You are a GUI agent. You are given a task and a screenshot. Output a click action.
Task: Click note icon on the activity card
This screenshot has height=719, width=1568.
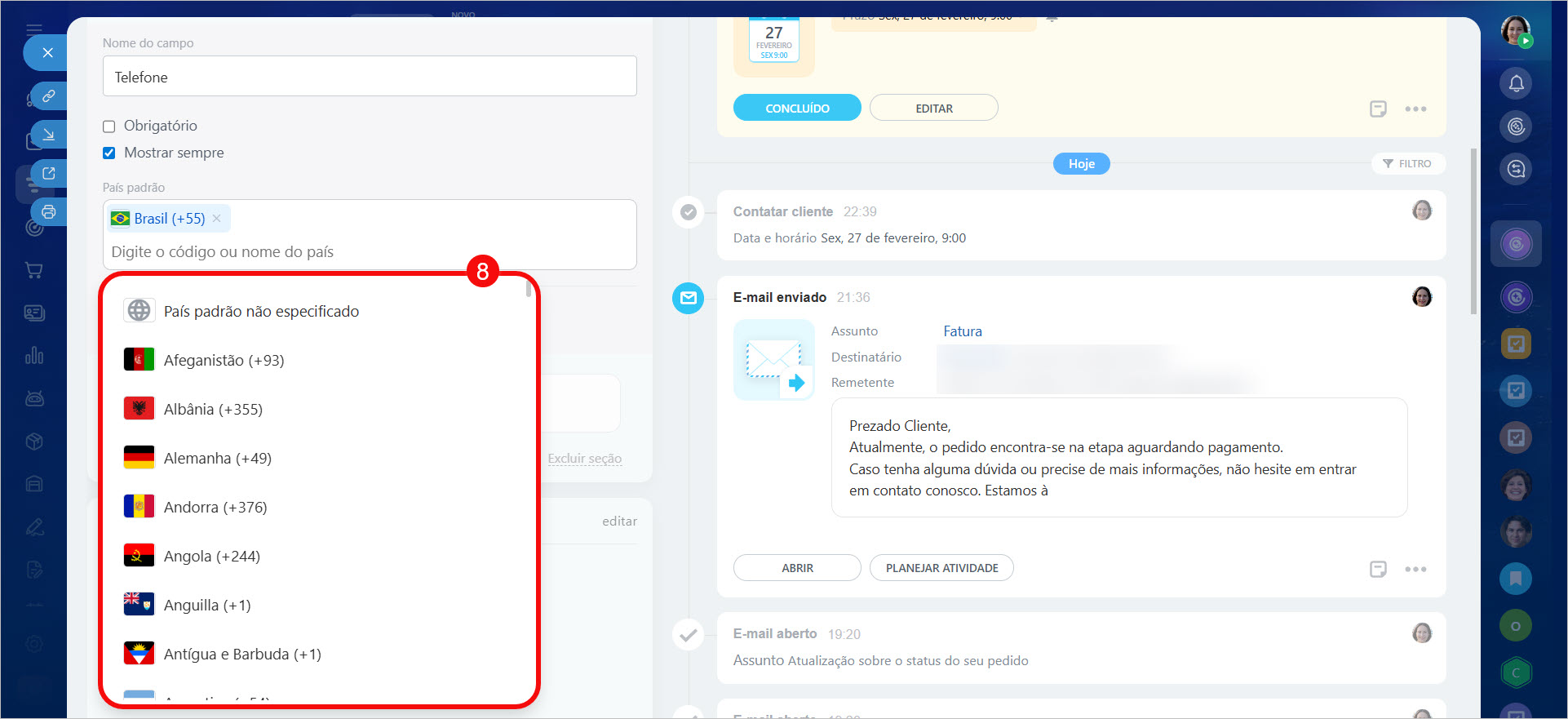pos(1378,109)
